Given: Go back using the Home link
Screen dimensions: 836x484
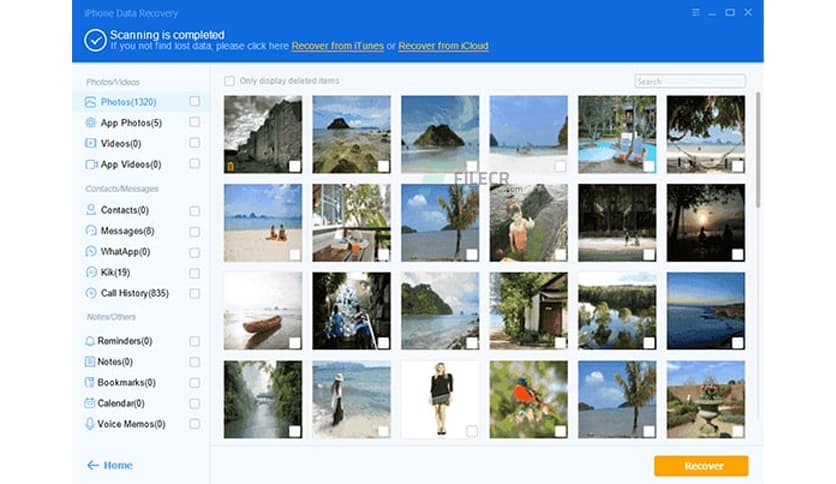Looking at the screenshot, I should pyautogui.click(x=118, y=465).
